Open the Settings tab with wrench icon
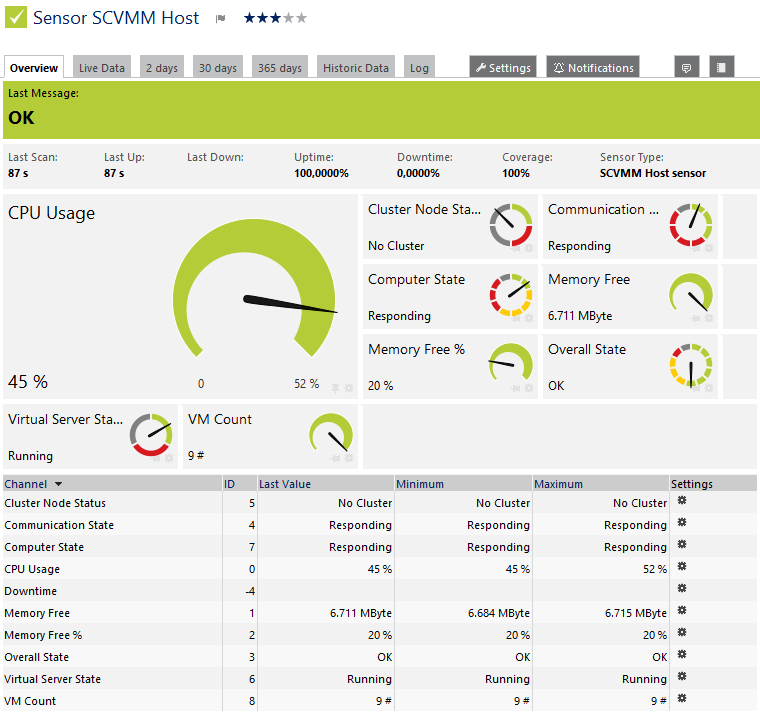This screenshot has width=760, height=714. (503, 67)
